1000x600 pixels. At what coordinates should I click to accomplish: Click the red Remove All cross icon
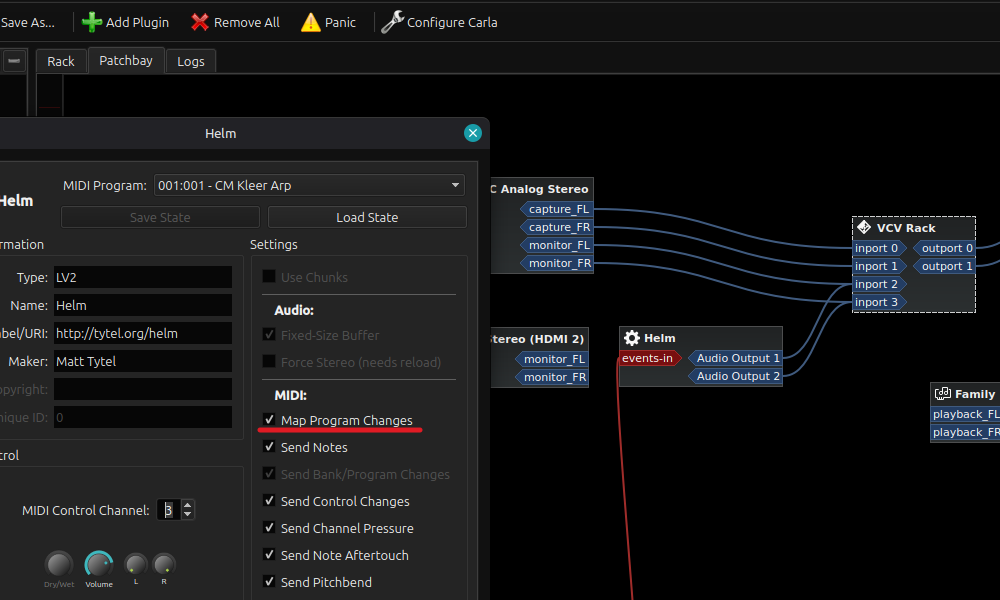pyautogui.click(x=200, y=22)
